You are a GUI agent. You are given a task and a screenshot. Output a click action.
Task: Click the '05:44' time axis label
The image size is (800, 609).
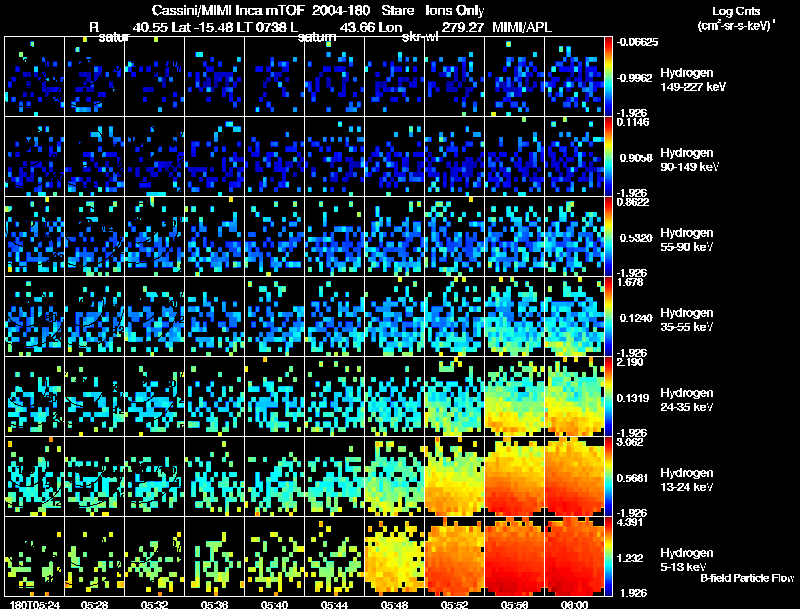click(x=334, y=604)
